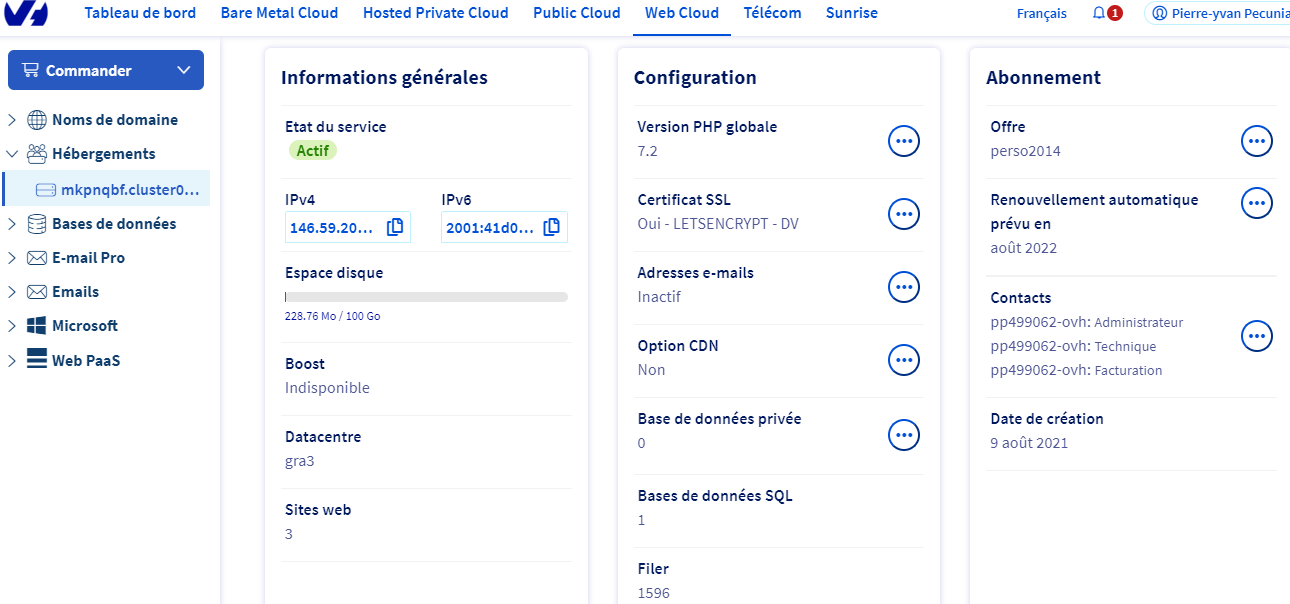Open actions menu for Offre perso2014
1290x604 pixels.
(1256, 141)
